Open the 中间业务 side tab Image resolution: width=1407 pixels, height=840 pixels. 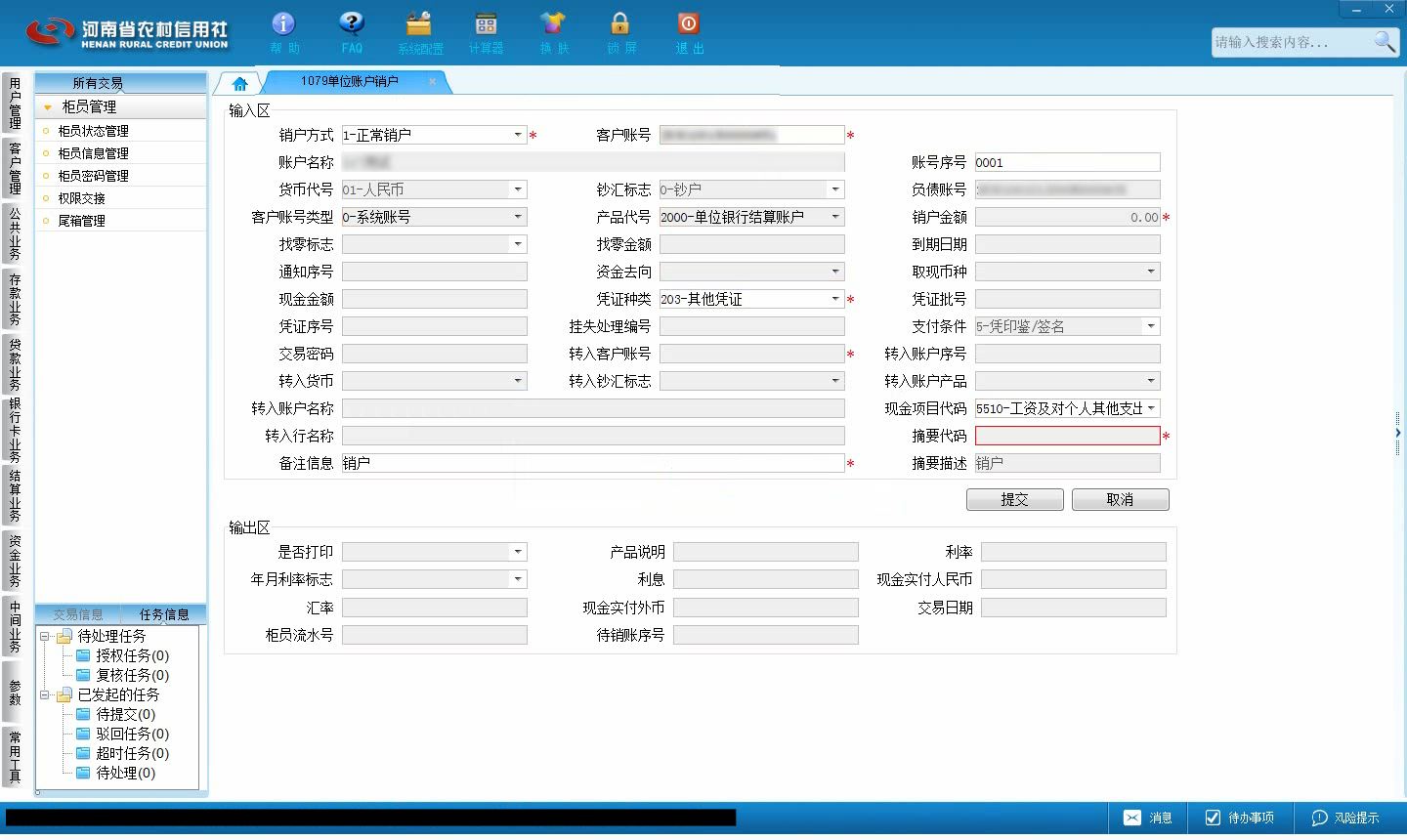15,626
